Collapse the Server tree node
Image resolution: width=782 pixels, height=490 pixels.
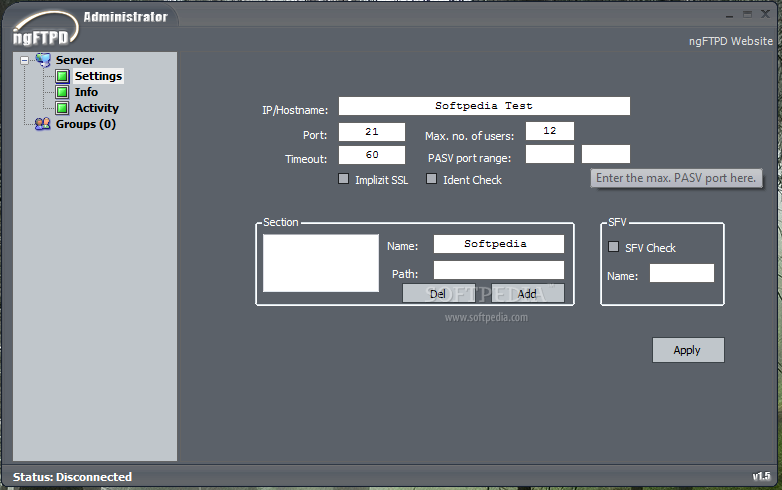[x=24, y=60]
